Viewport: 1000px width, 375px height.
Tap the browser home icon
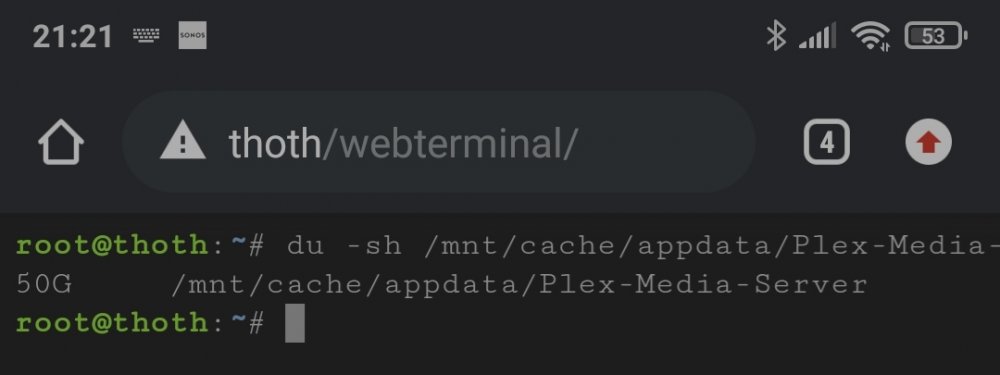61,143
